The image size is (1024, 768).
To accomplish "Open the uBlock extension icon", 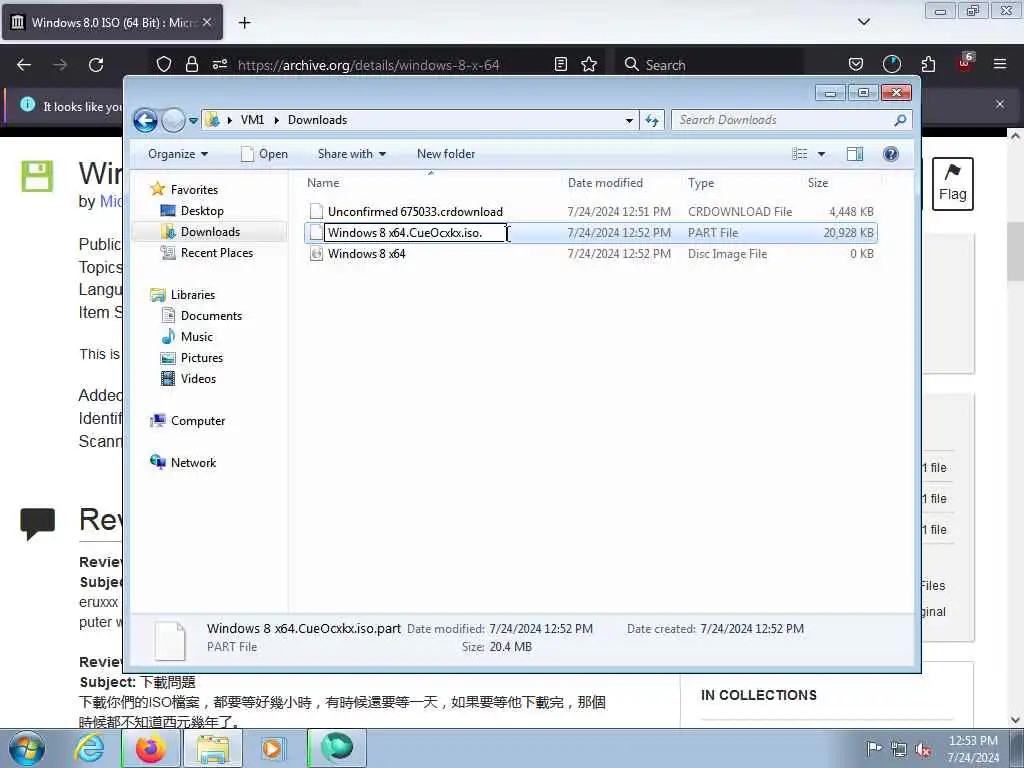I will [965, 63].
